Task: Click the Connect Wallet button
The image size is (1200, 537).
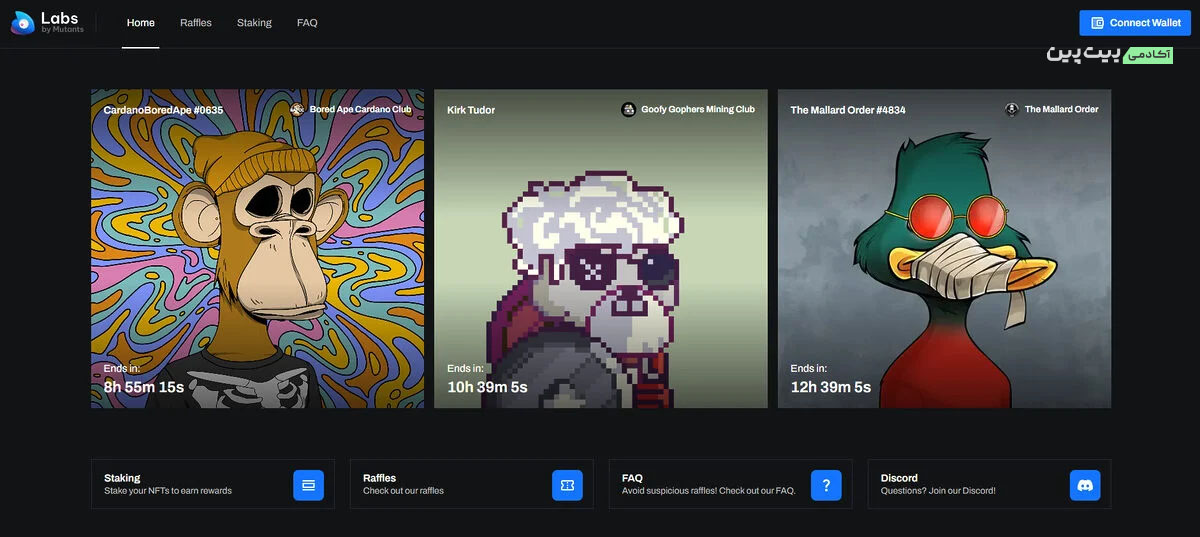Action: [1135, 23]
